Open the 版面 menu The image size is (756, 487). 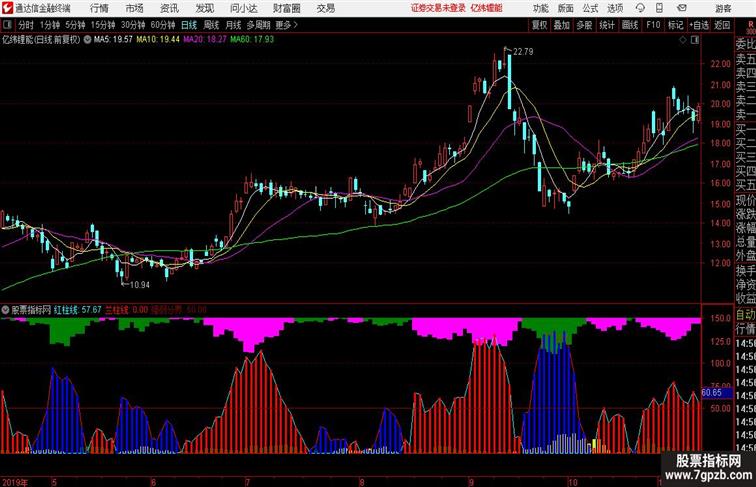click(566, 8)
